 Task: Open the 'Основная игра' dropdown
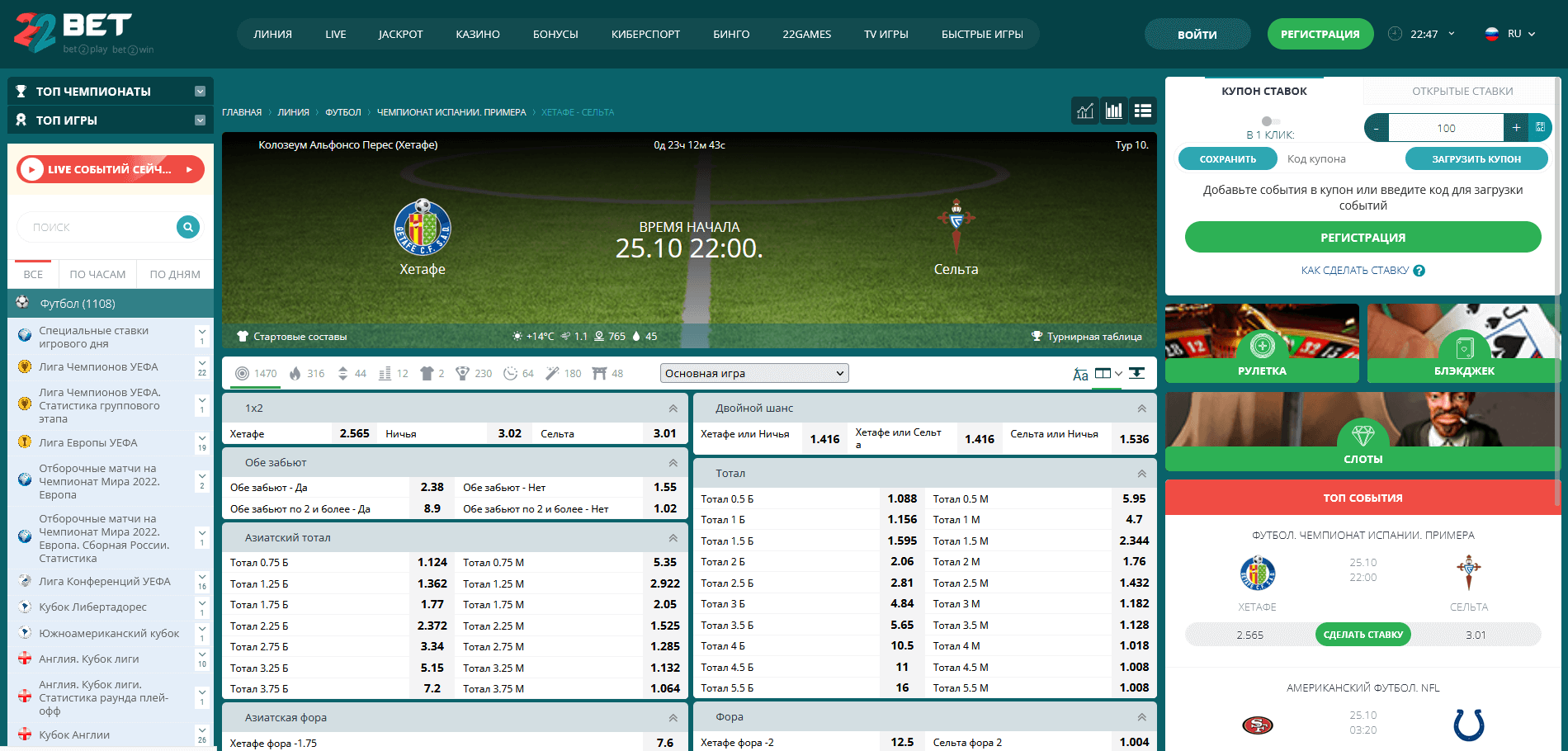click(754, 374)
